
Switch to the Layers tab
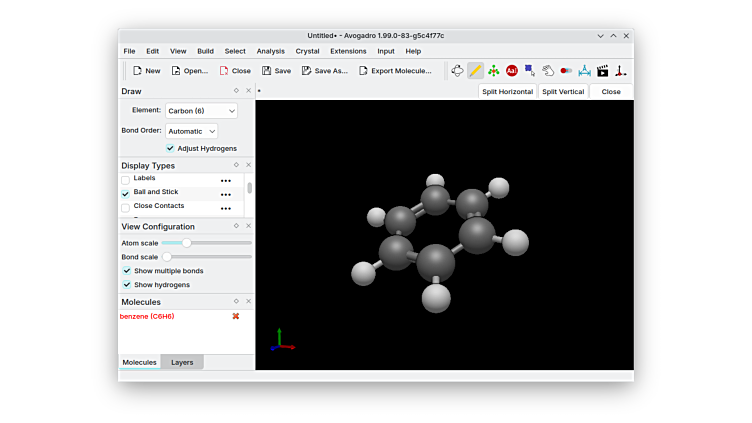click(182, 362)
